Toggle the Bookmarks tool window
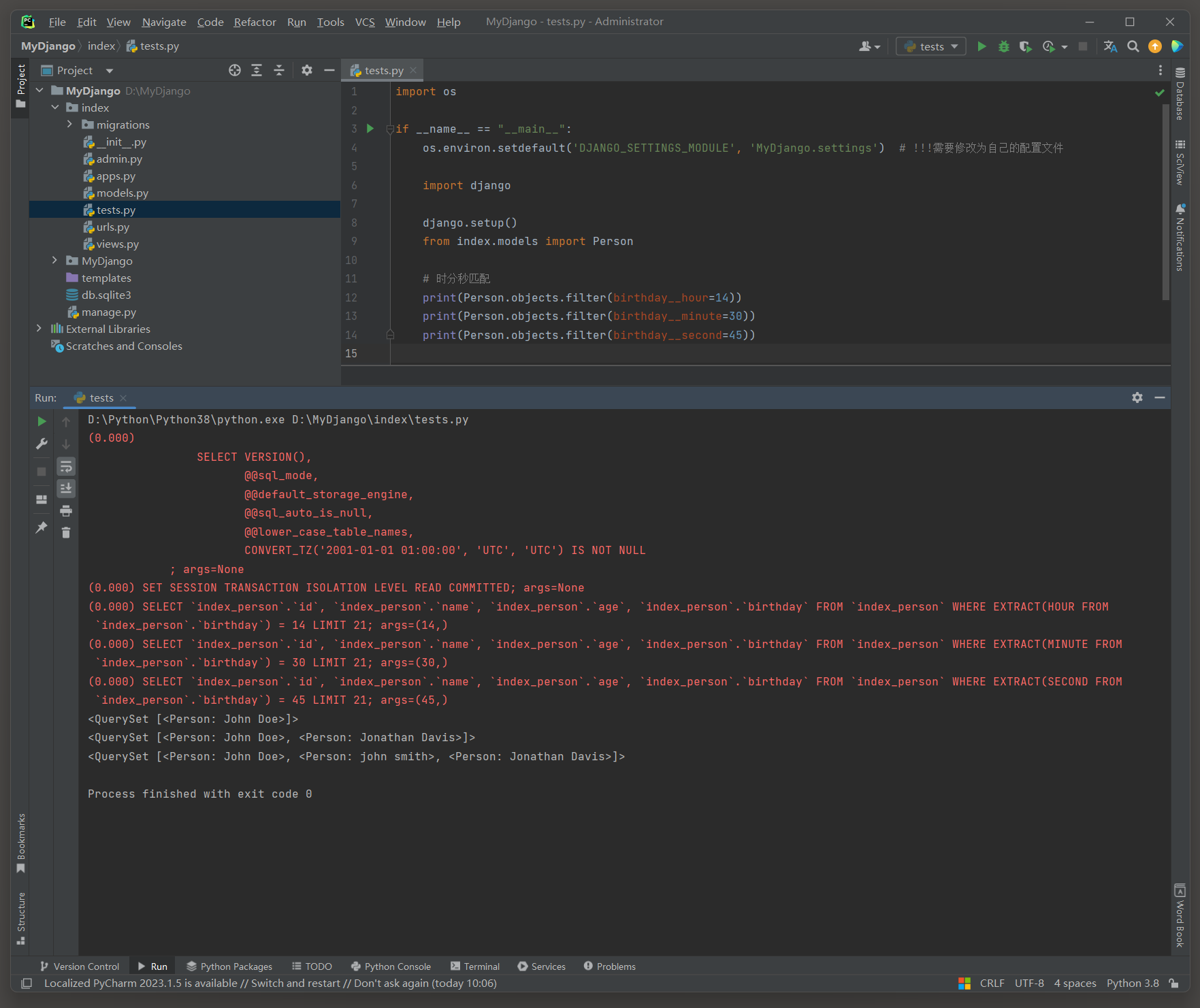The width and height of the screenshot is (1200, 1008). coord(20,843)
